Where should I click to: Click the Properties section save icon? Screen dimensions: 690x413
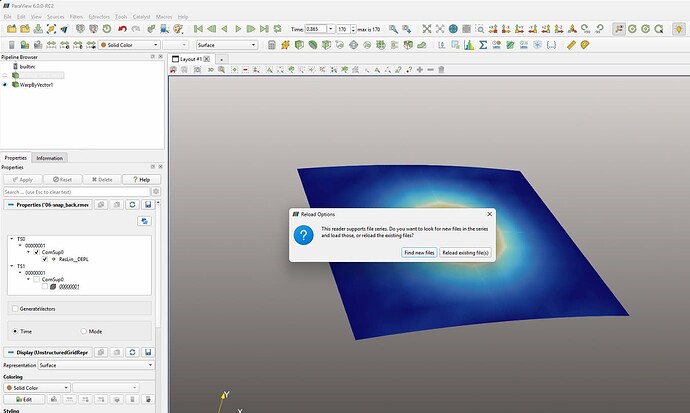[x=148, y=205]
